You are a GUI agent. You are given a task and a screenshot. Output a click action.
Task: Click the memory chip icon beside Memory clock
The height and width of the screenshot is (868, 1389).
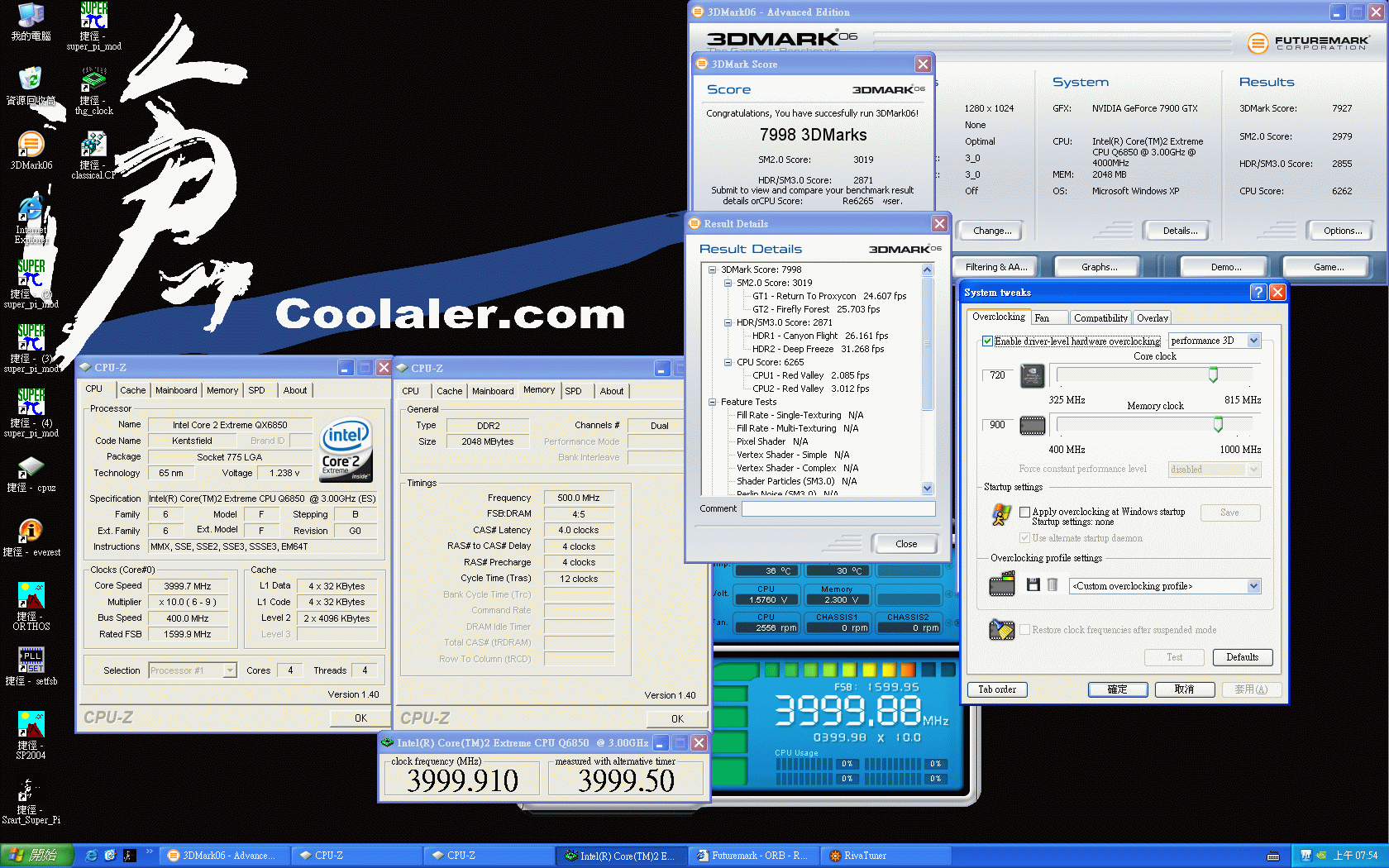[1032, 426]
